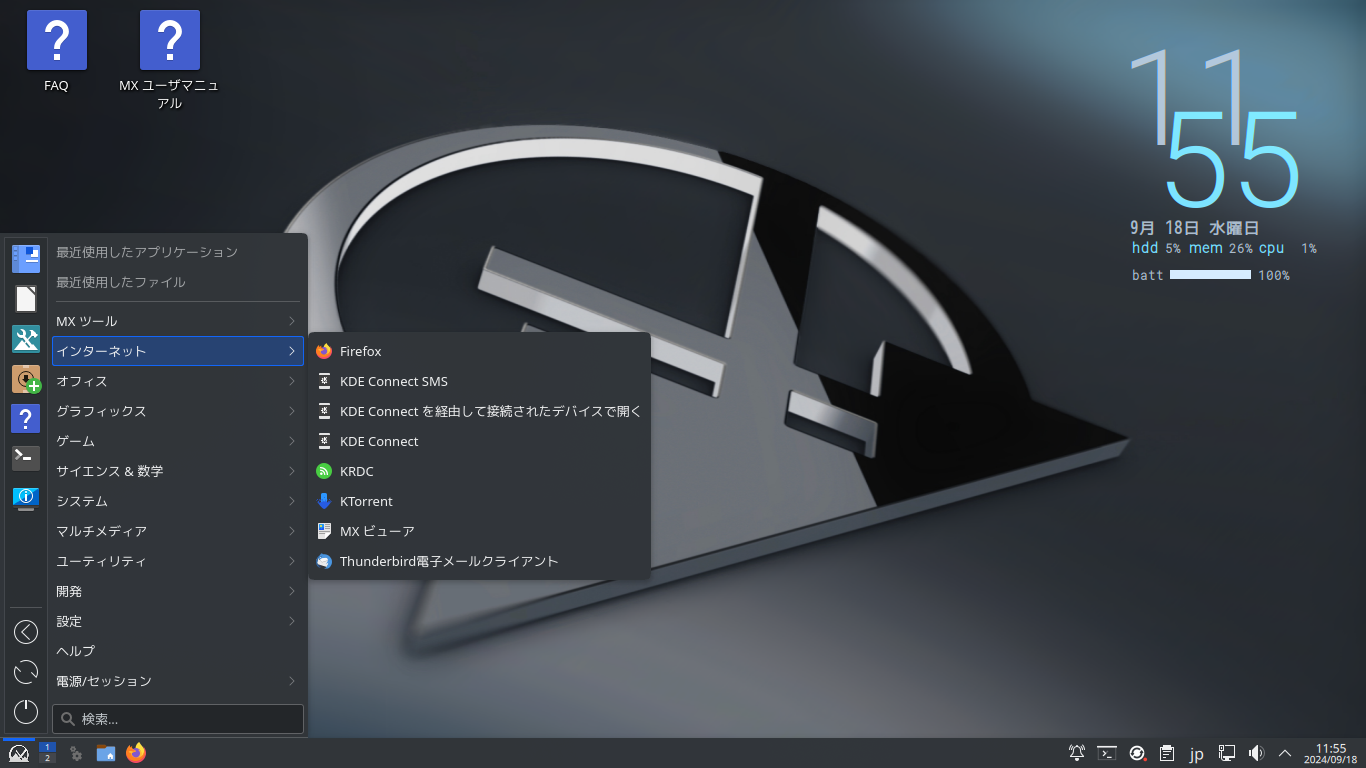Expand the システム submenu arrow

tap(291, 501)
